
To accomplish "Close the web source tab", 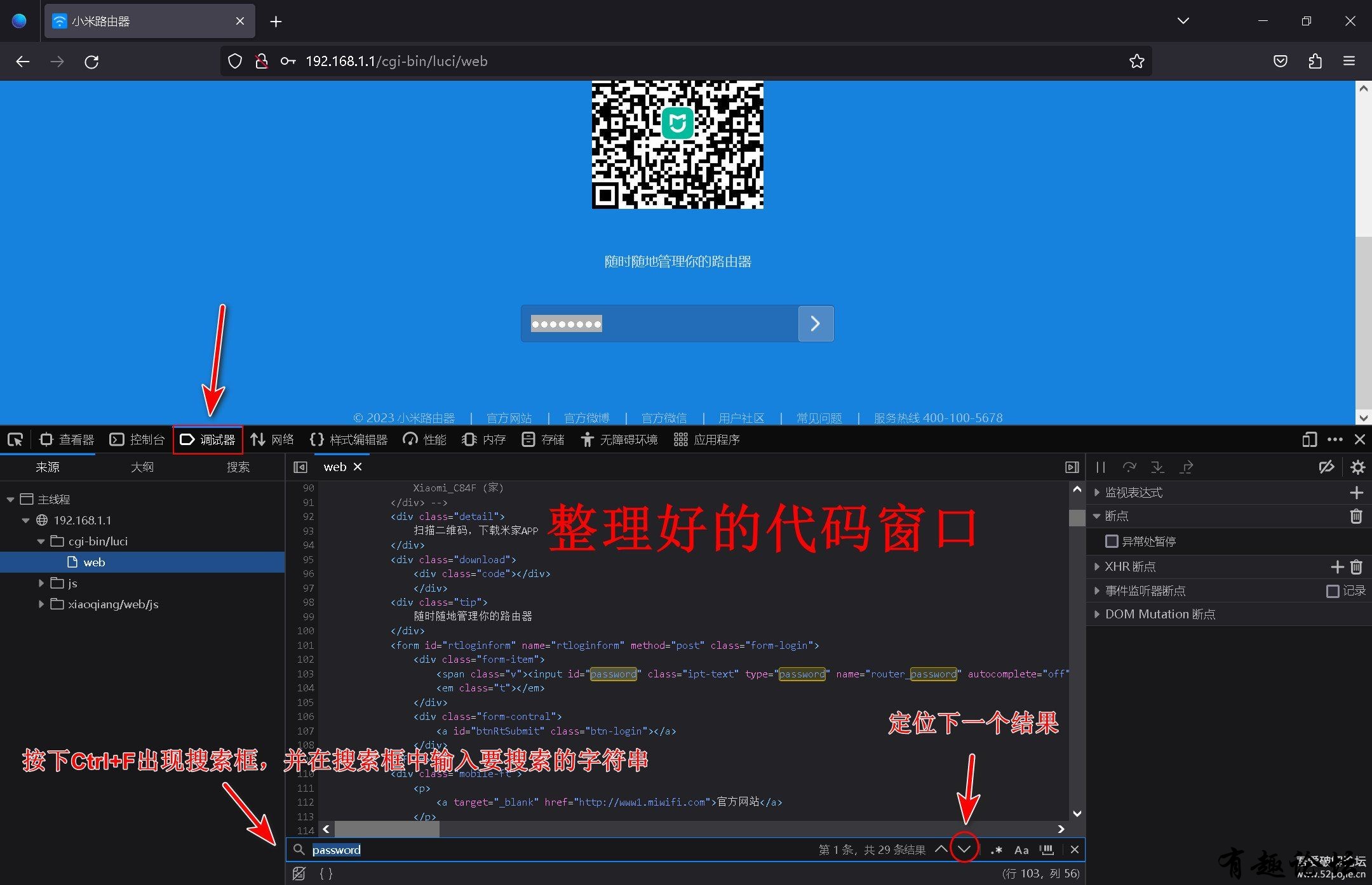I will click(358, 467).
